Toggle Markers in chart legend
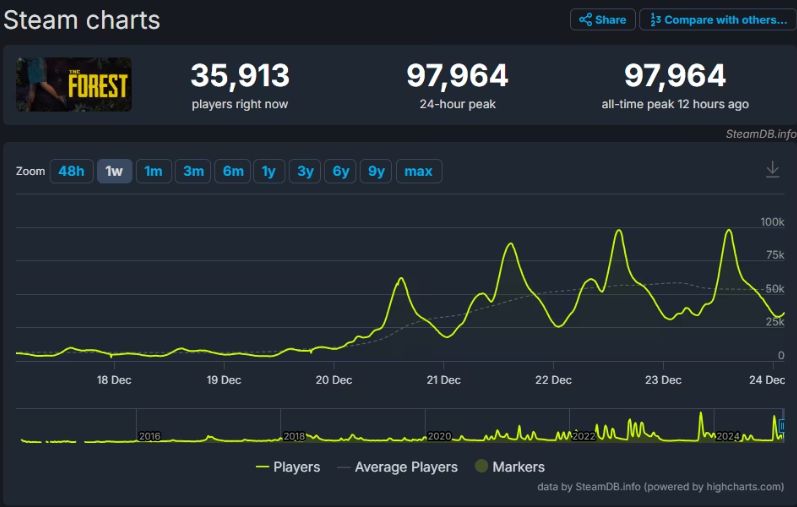 click(x=510, y=467)
